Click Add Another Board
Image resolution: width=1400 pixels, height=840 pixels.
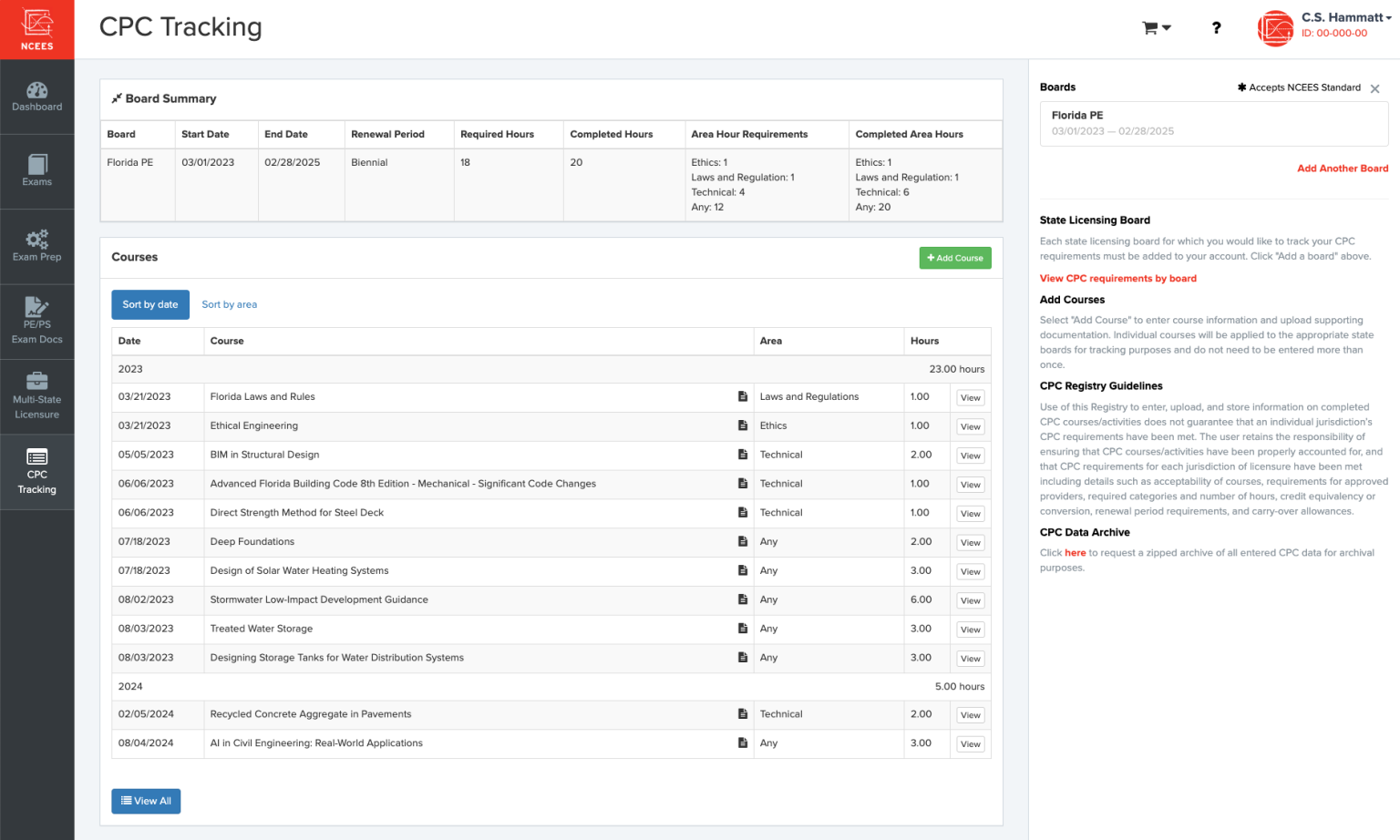point(1343,168)
